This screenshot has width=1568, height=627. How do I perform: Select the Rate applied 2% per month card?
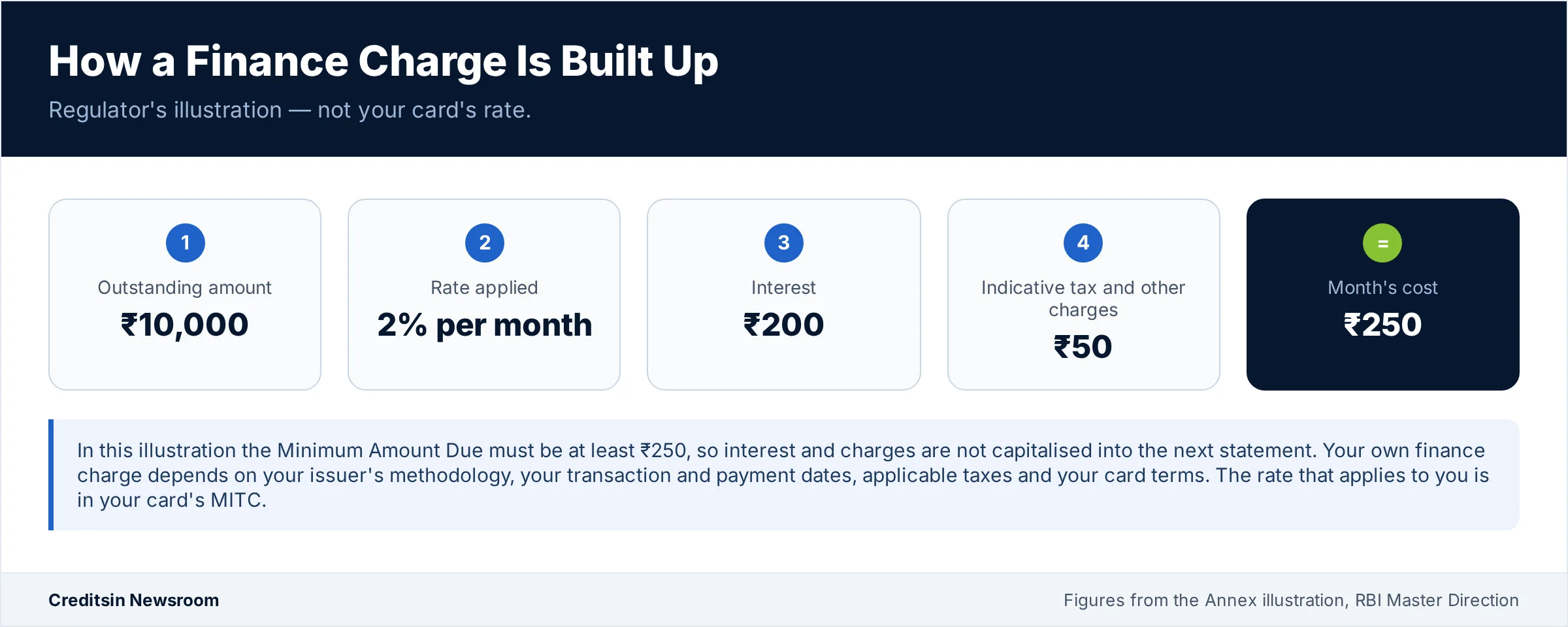click(x=484, y=295)
